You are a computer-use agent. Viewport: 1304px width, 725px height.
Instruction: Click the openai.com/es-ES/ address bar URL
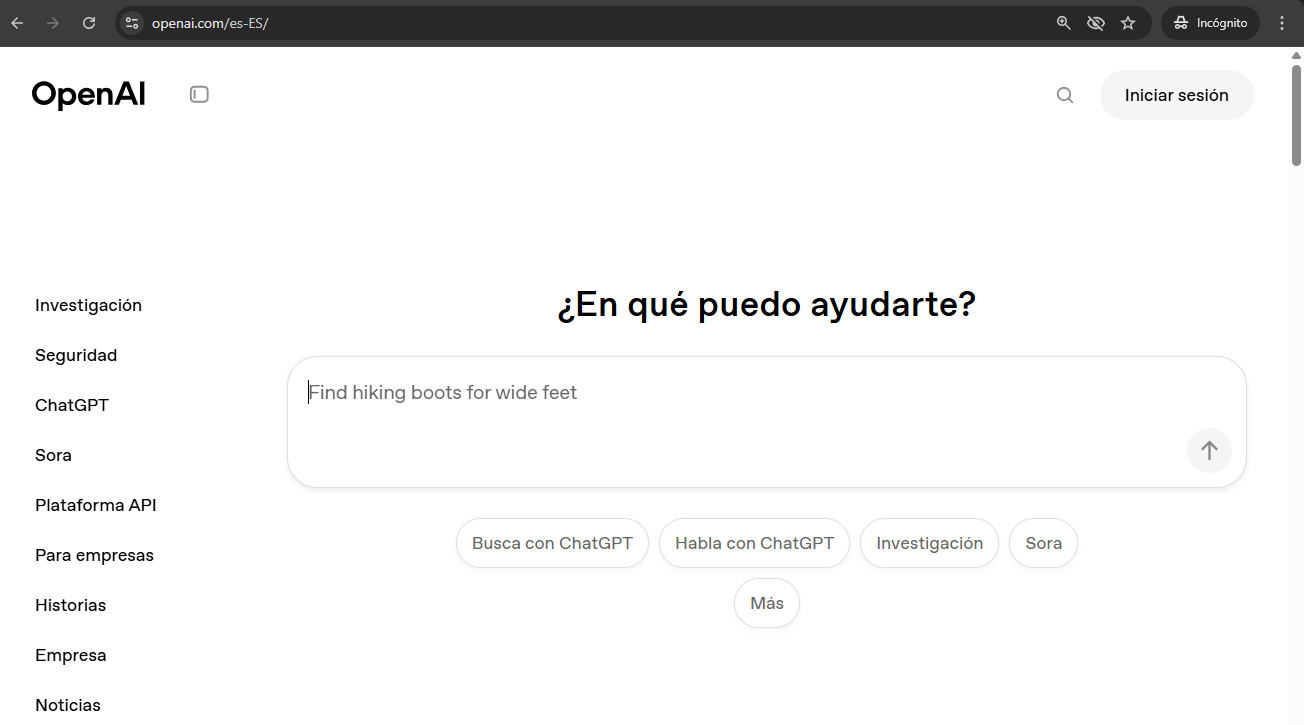coord(210,23)
